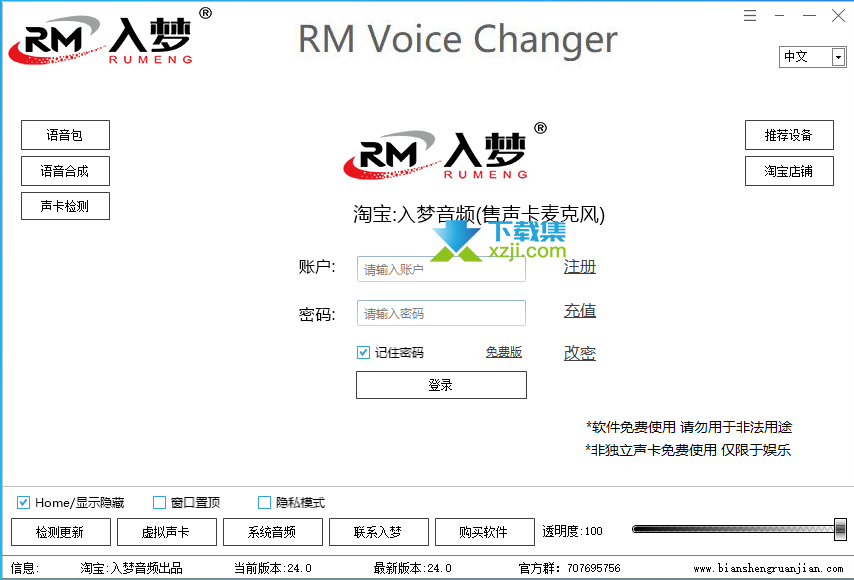854x580 pixels.
Task: Disable the Home/显示隐藏 checkbox
Action: tap(23, 502)
